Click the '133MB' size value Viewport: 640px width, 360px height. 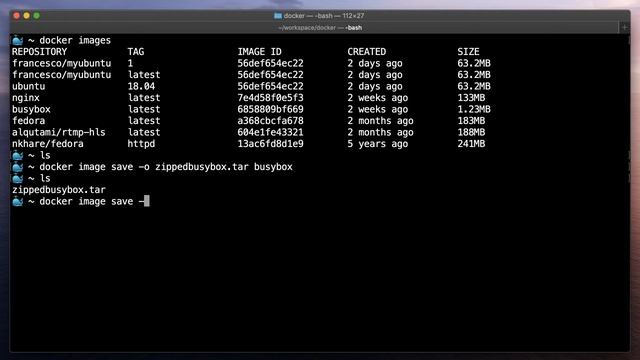(x=471, y=98)
